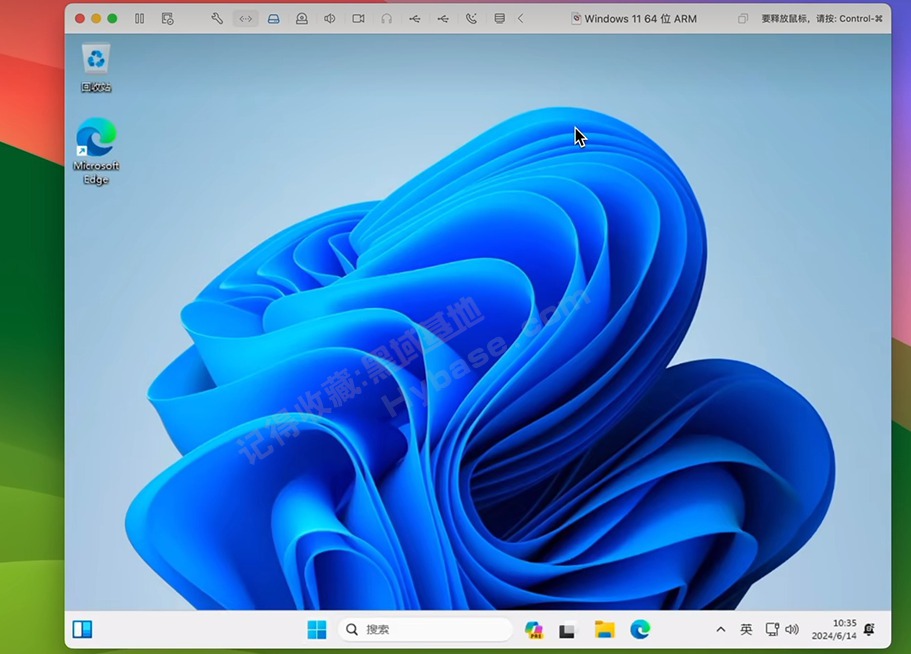Collapse the device toolbar with the left chevron
This screenshot has height=654, width=911.
coord(521,19)
